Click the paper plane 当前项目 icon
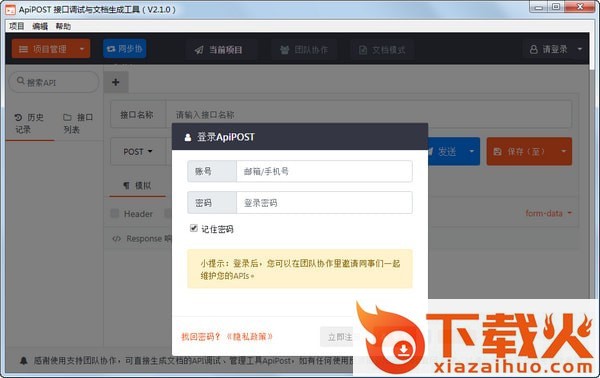The image size is (600, 378). tap(199, 50)
